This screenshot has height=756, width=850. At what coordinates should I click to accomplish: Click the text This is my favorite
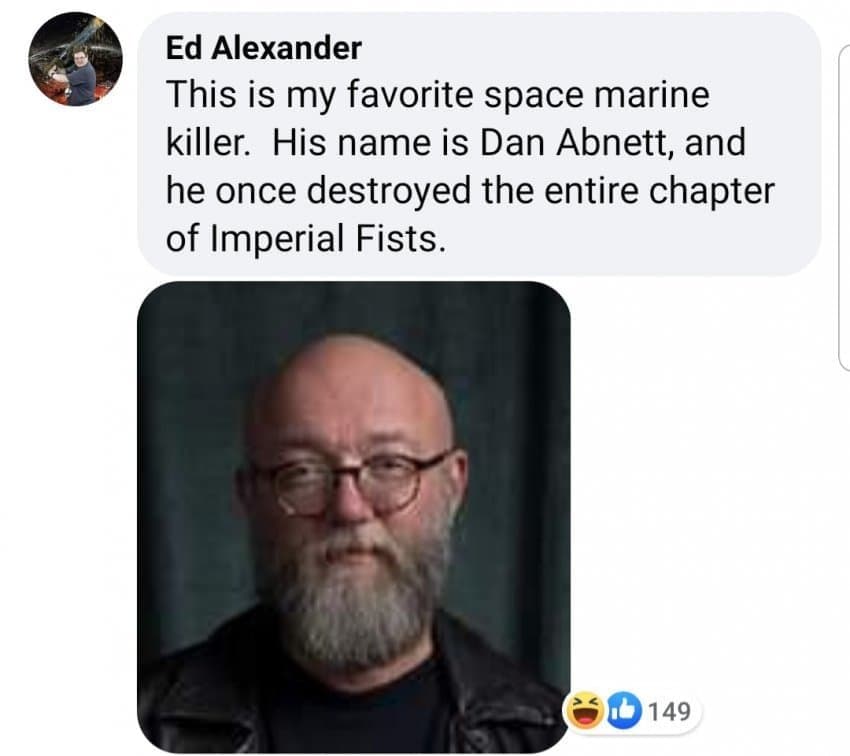319,94
